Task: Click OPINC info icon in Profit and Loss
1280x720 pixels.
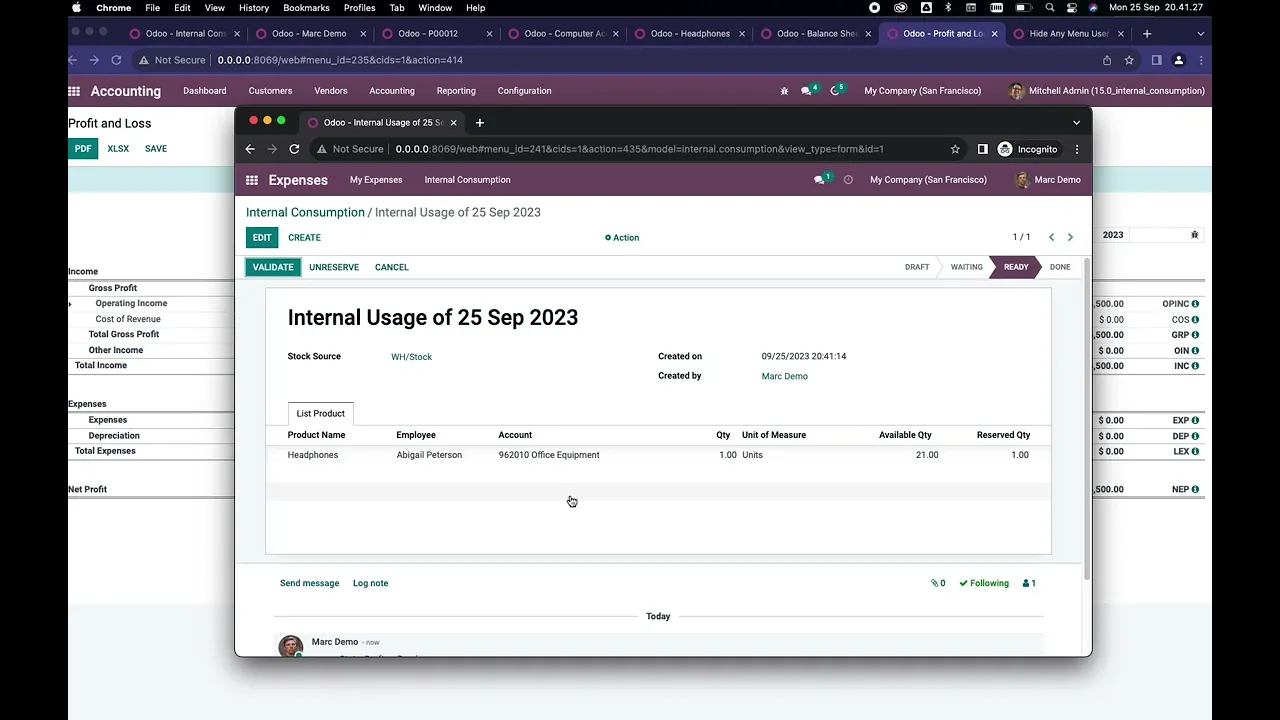Action: click(1195, 304)
